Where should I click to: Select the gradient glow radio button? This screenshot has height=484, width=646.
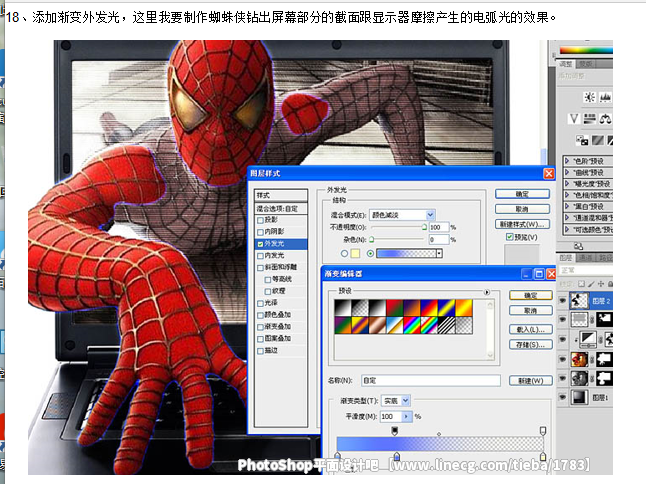(370, 253)
